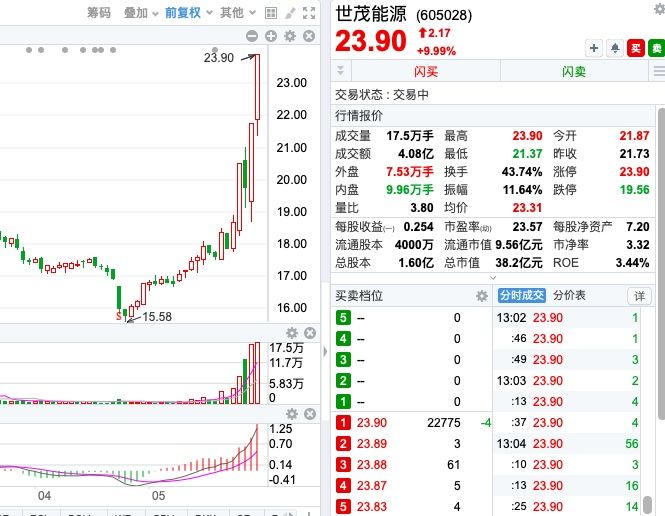Add 世茂能源 to watchlist with the plus button

(594, 48)
